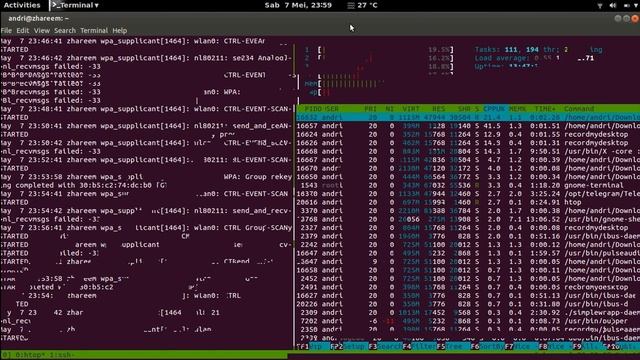Click the Mem usage meter bar

(x=345, y=84)
